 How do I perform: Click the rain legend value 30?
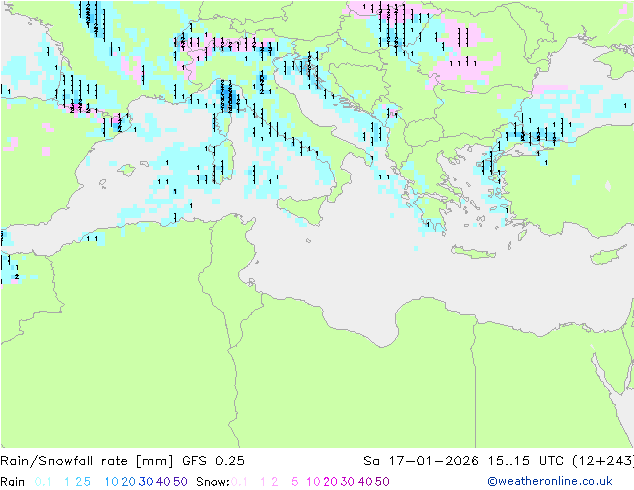click(146, 482)
